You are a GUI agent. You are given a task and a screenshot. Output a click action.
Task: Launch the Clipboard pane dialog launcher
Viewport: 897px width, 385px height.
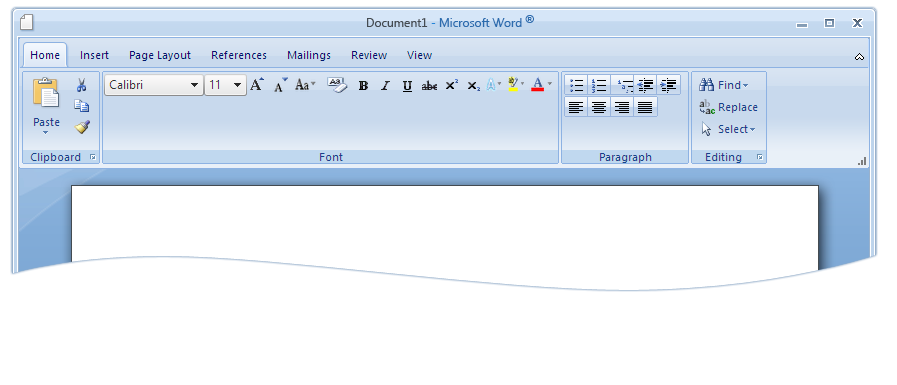tap(93, 157)
